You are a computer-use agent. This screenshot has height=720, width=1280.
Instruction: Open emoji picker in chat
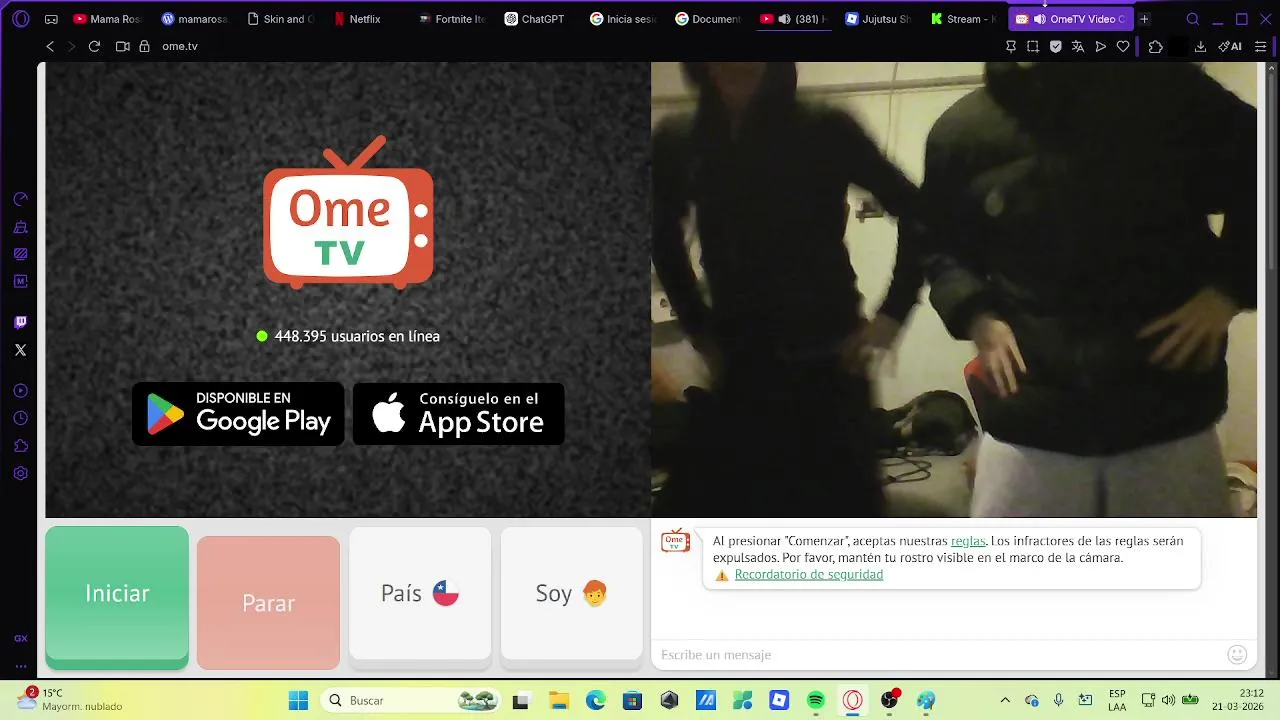pos(1237,655)
